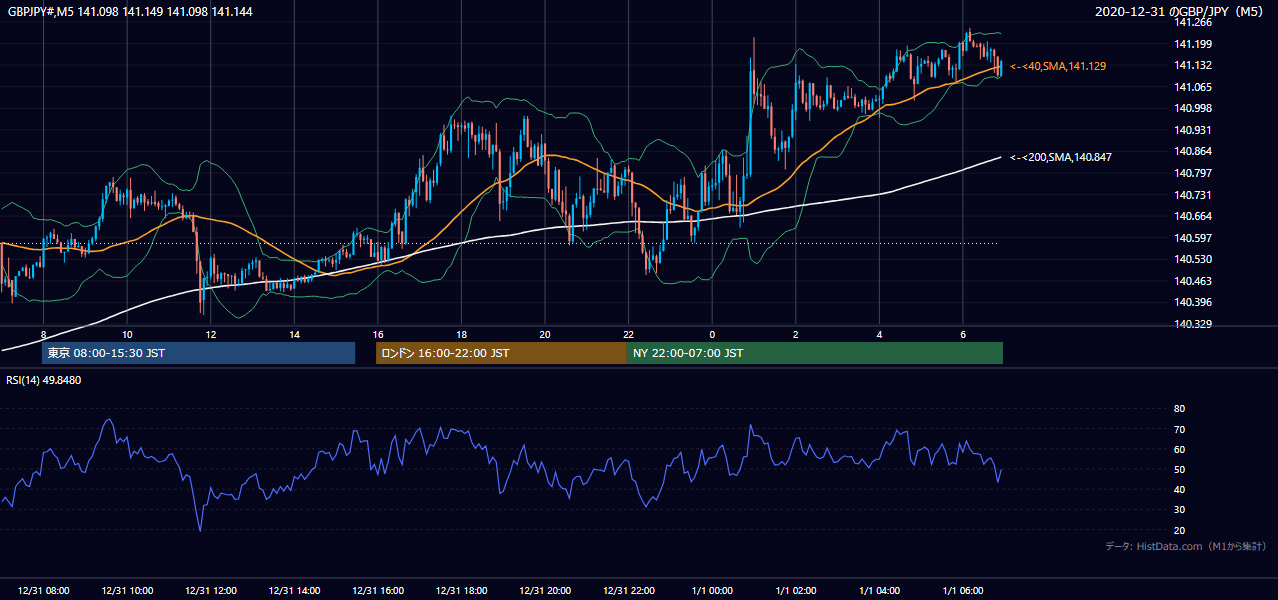Click hour label 18 under the price chart
This screenshot has width=1278, height=600.
click(461, 334)
